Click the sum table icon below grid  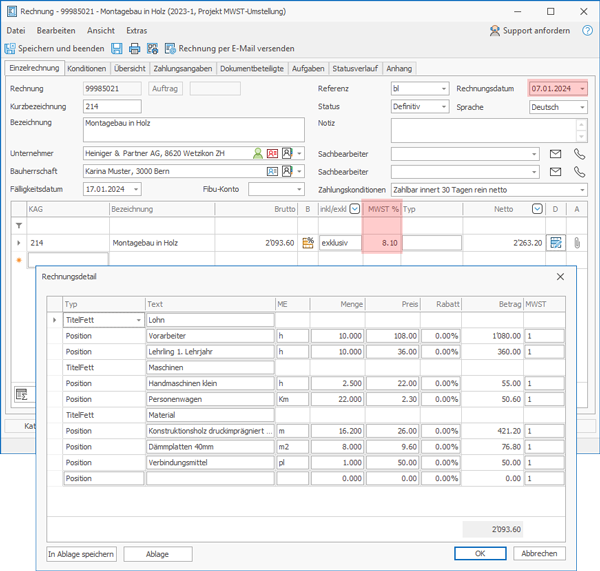tap(22, 394)
